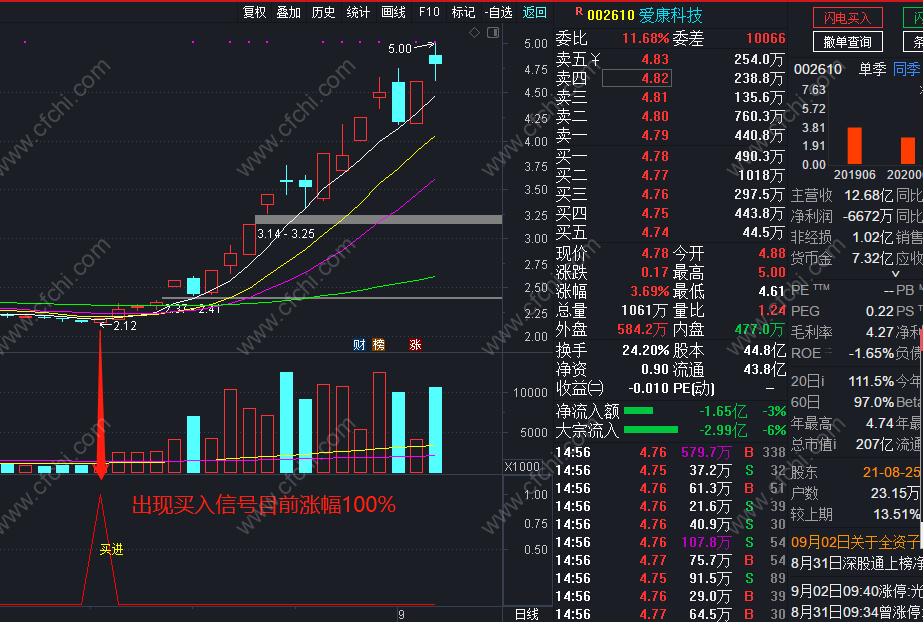Click the 日线 daily period label
The height and width of the screenshot is (622, 923).
pyautogui.click(x=527, y=614)
